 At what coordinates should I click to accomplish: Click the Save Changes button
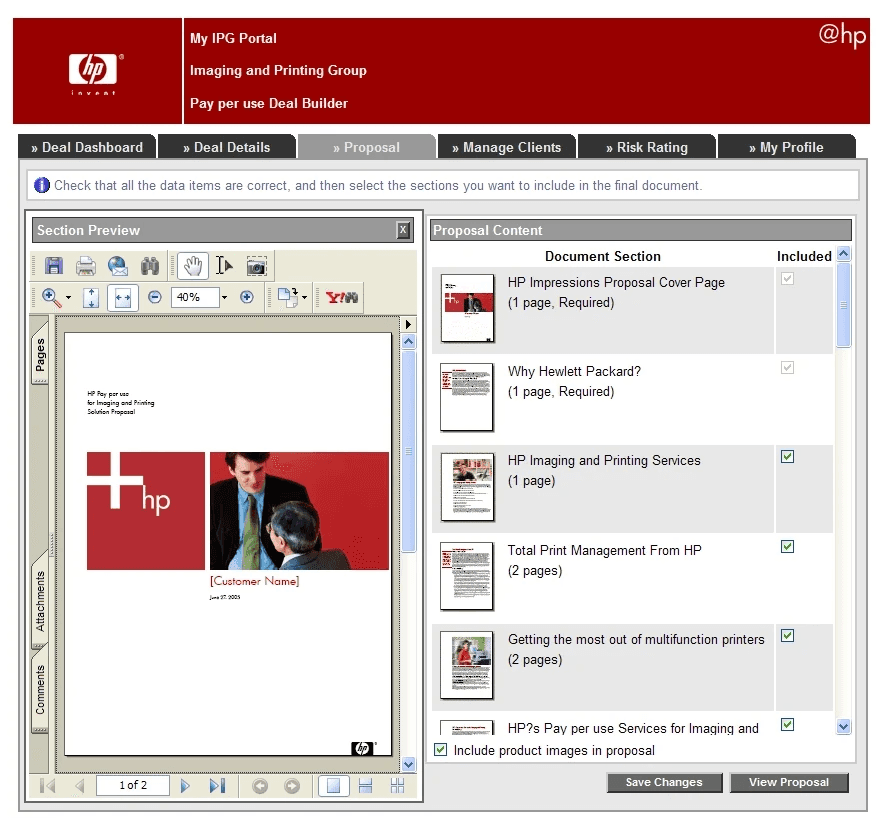point(664,782)
